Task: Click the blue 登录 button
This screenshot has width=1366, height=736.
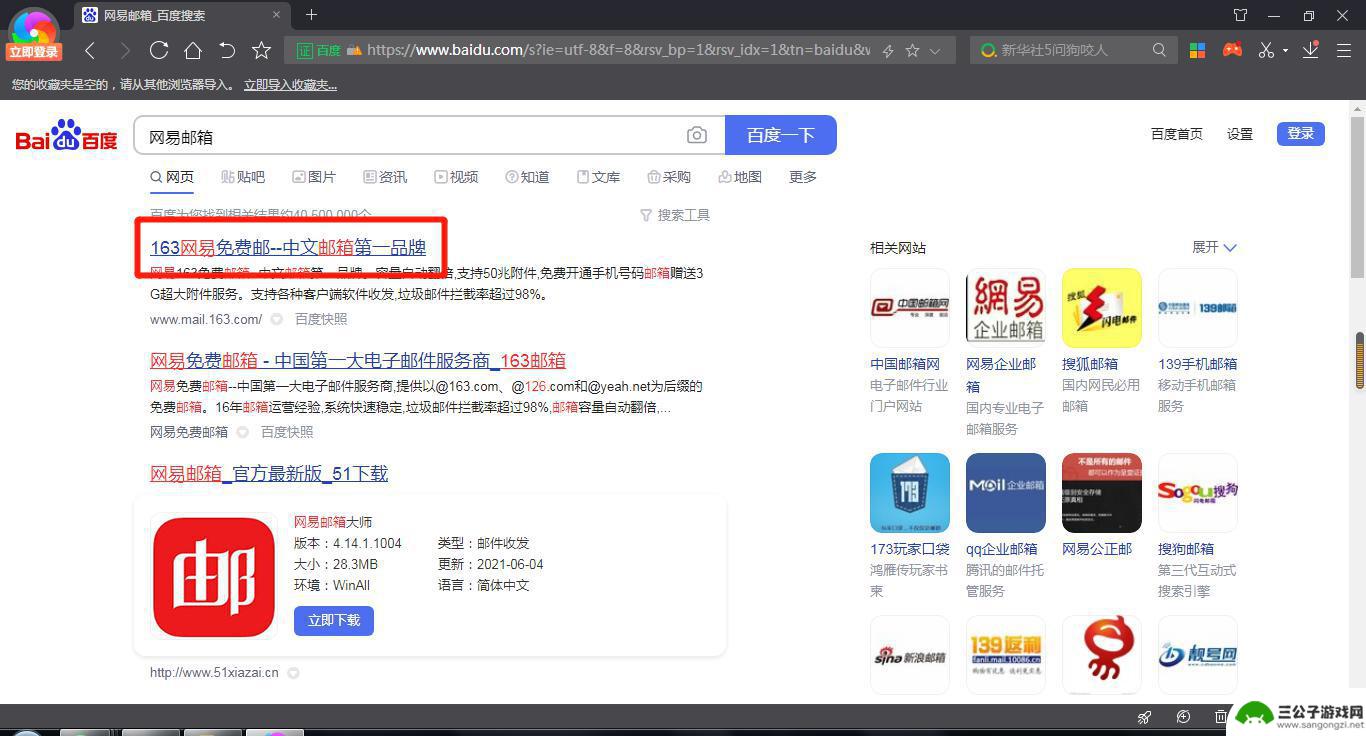Action: 1301,134
